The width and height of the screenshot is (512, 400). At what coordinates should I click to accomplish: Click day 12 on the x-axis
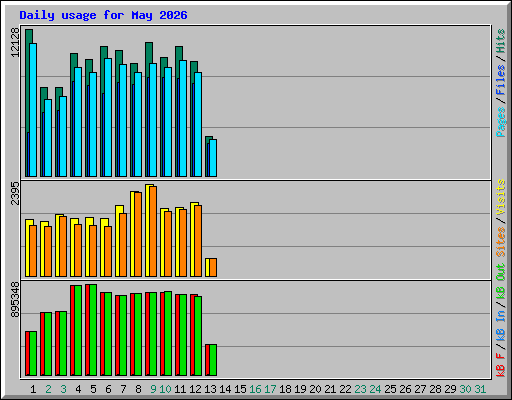[x=195, y=389]
